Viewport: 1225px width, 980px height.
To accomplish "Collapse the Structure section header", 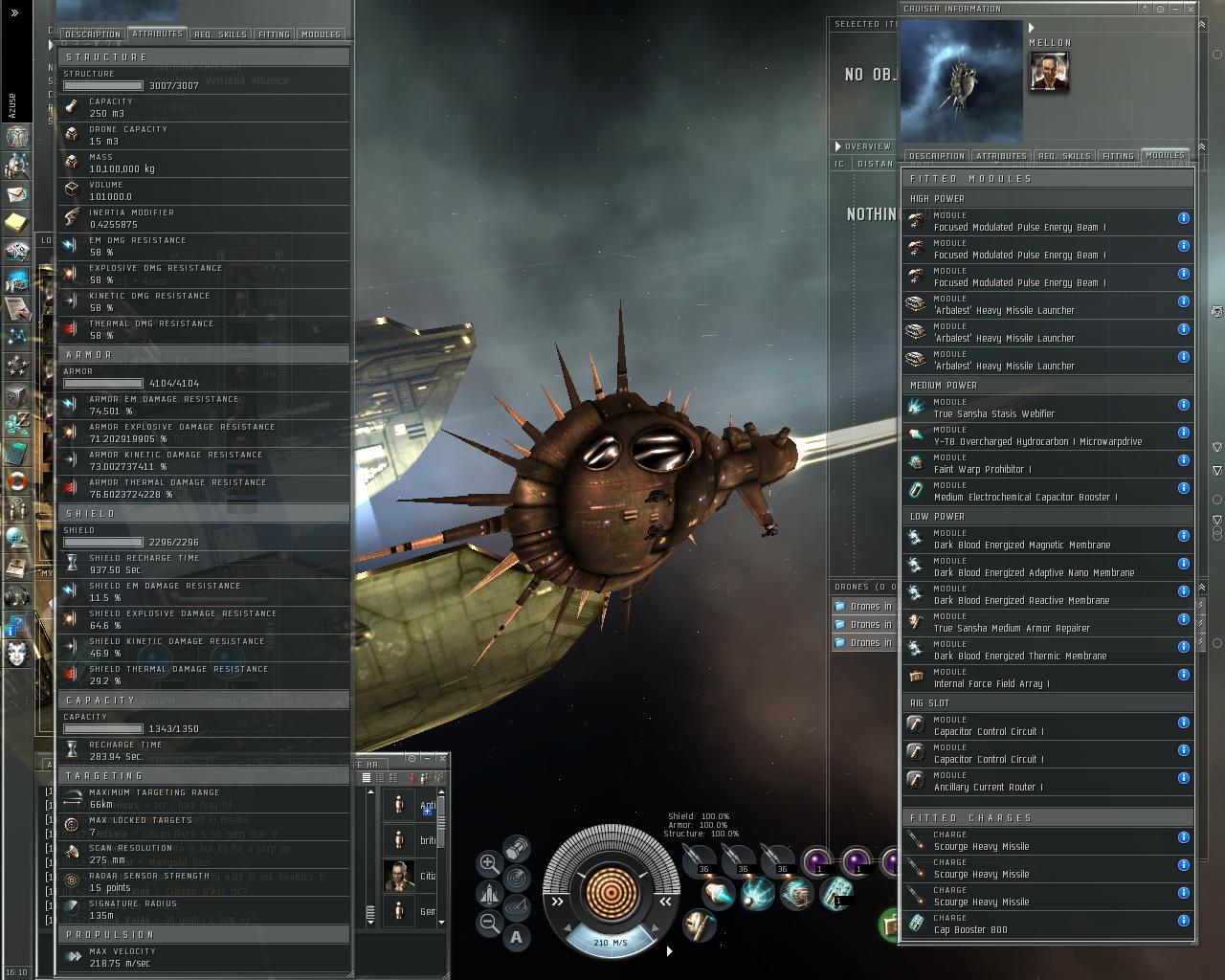I will pos(204,57).
